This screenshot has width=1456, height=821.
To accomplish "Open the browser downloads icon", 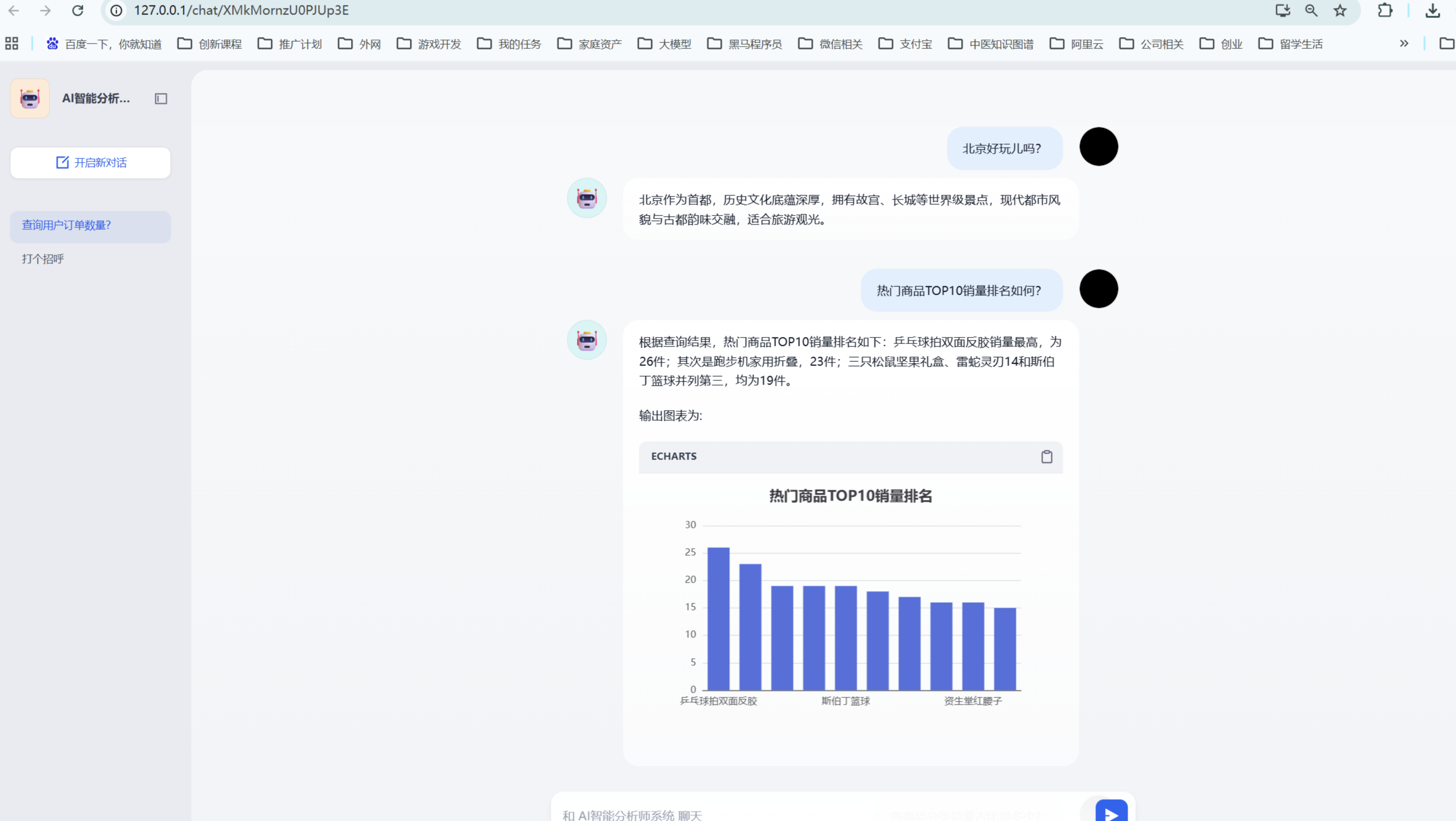I will (x=1432, y=11).
